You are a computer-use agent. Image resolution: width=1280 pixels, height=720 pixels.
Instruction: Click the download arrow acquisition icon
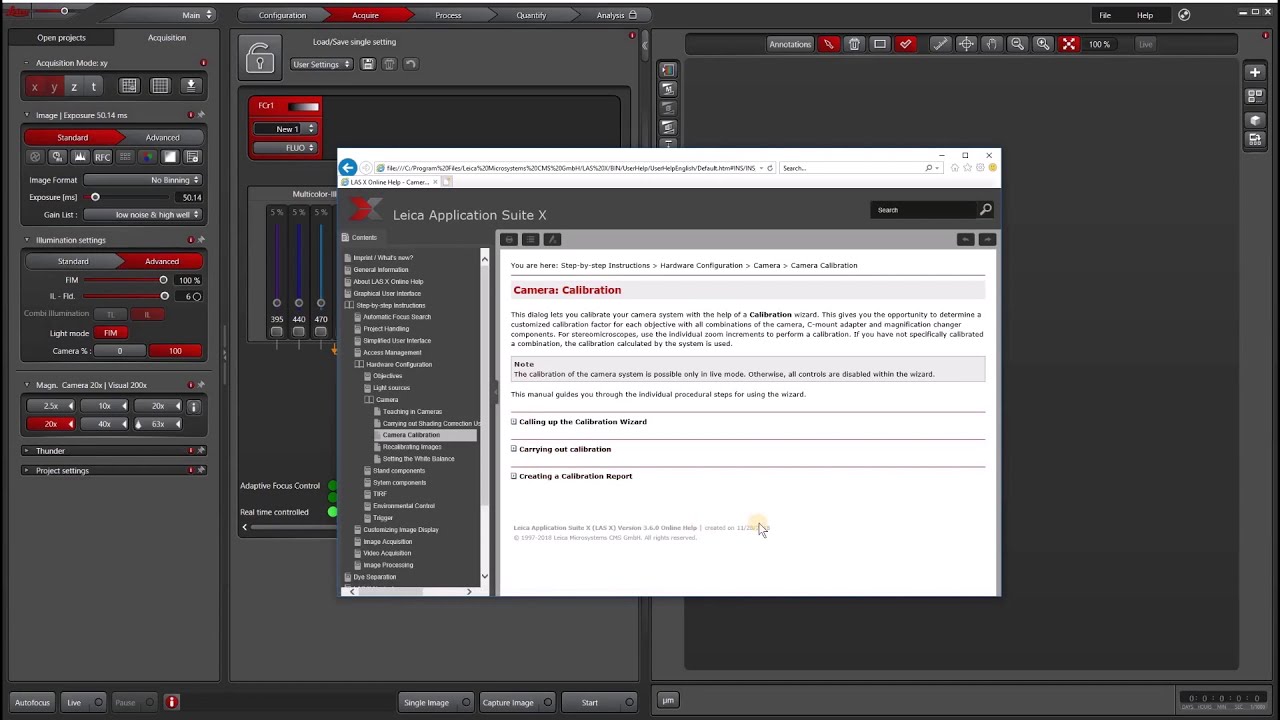pos(190,86)
